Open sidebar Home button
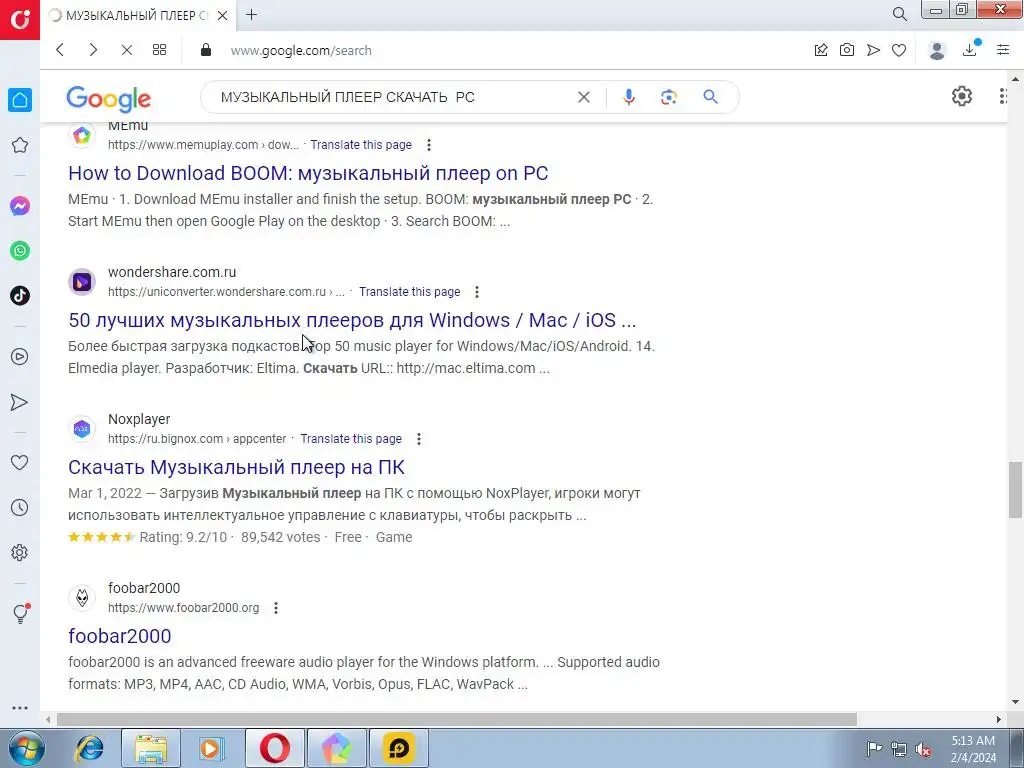Image resolution: width=1024 pixels, height=768 pixels. 20,100
